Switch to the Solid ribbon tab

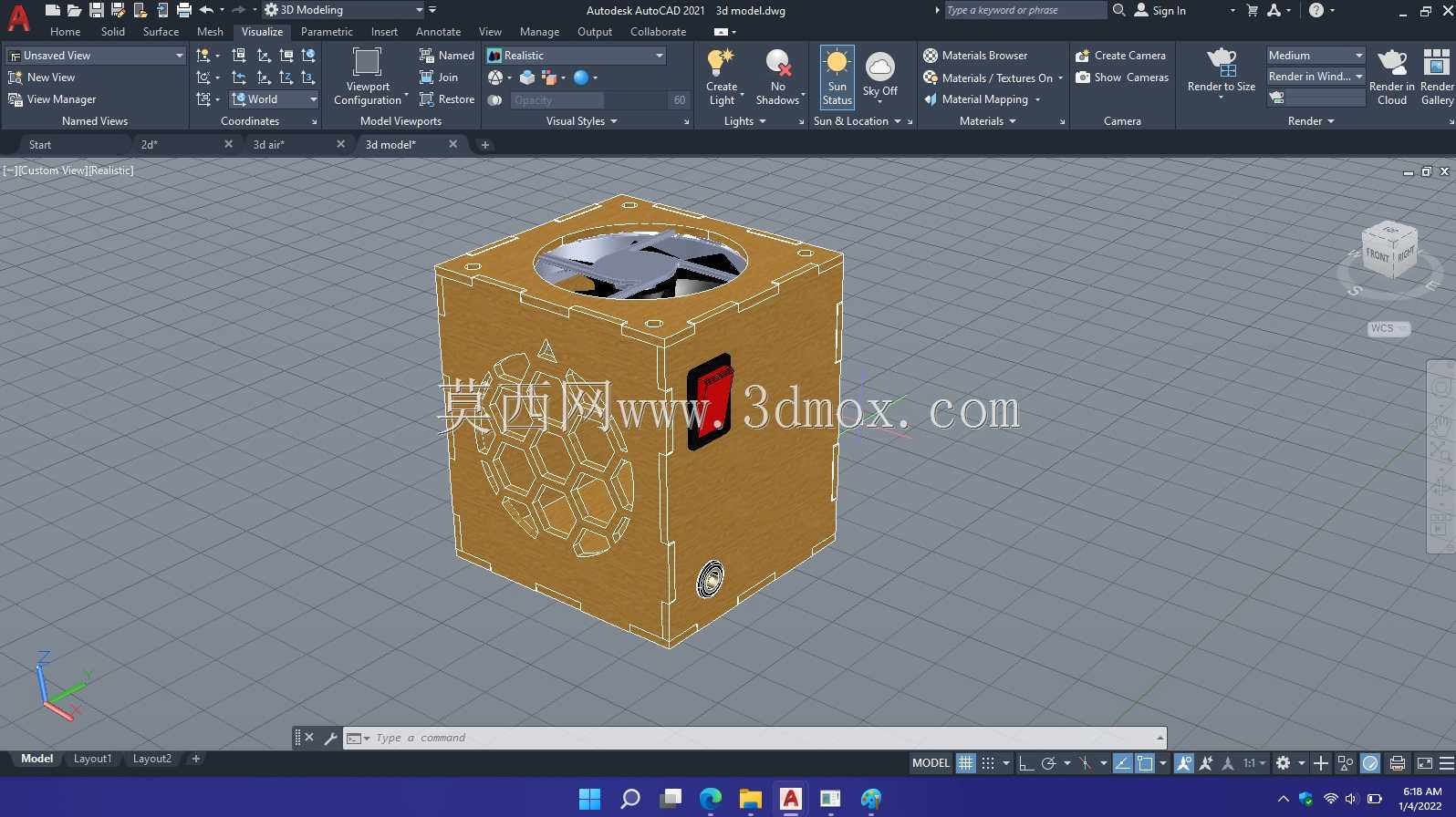(x=113, y=32)
